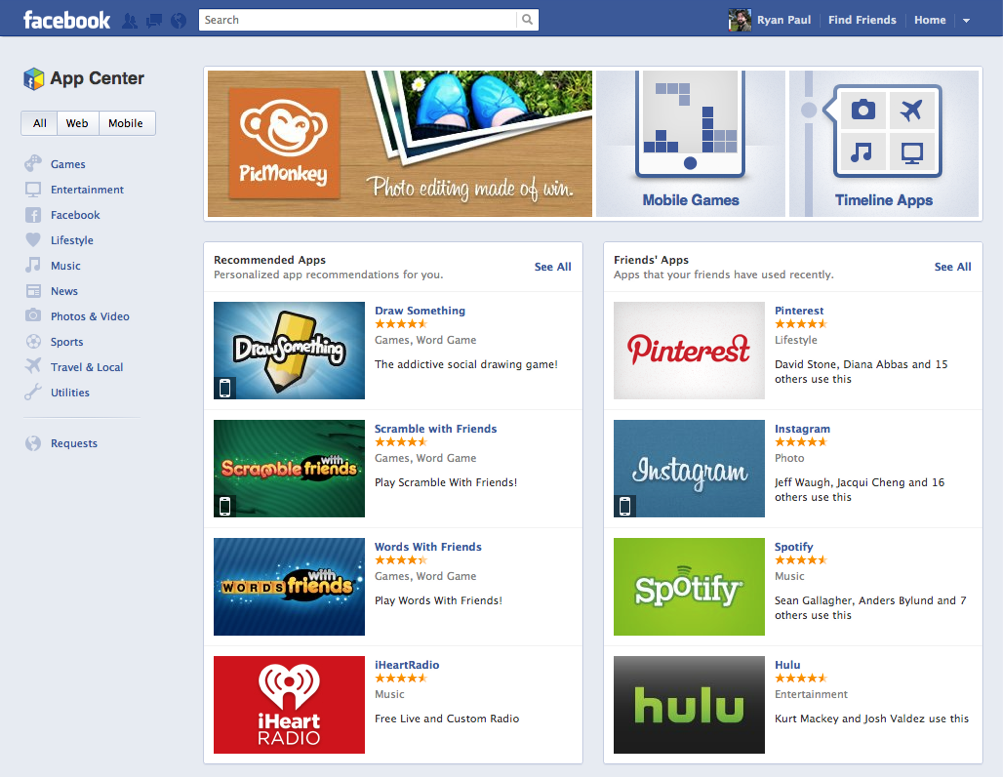The height and width of the screenshot is (777, 1003).
Task: Select the All filter toggle
Action: click(39, 123)
